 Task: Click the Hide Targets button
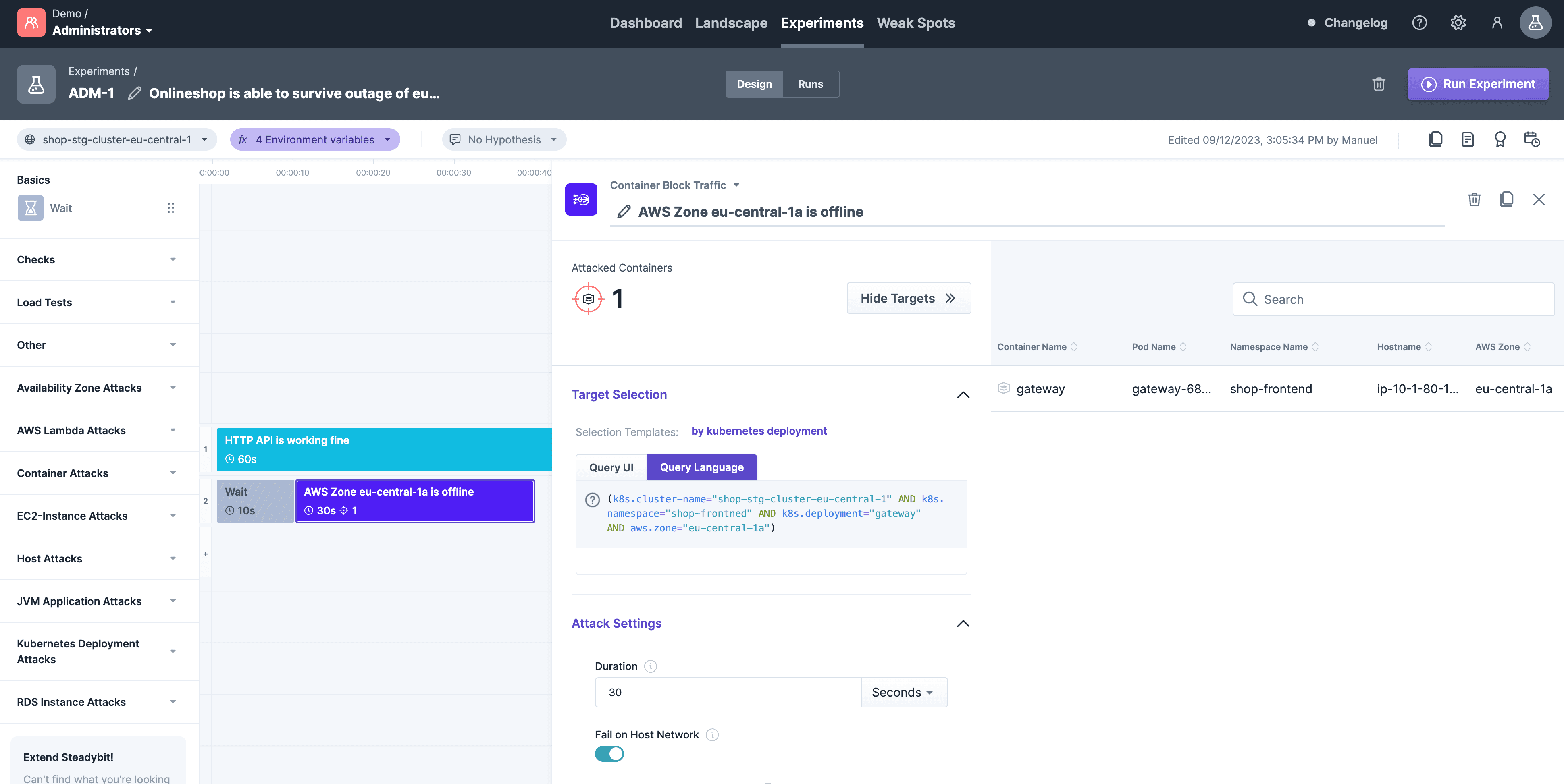[908, 299]
